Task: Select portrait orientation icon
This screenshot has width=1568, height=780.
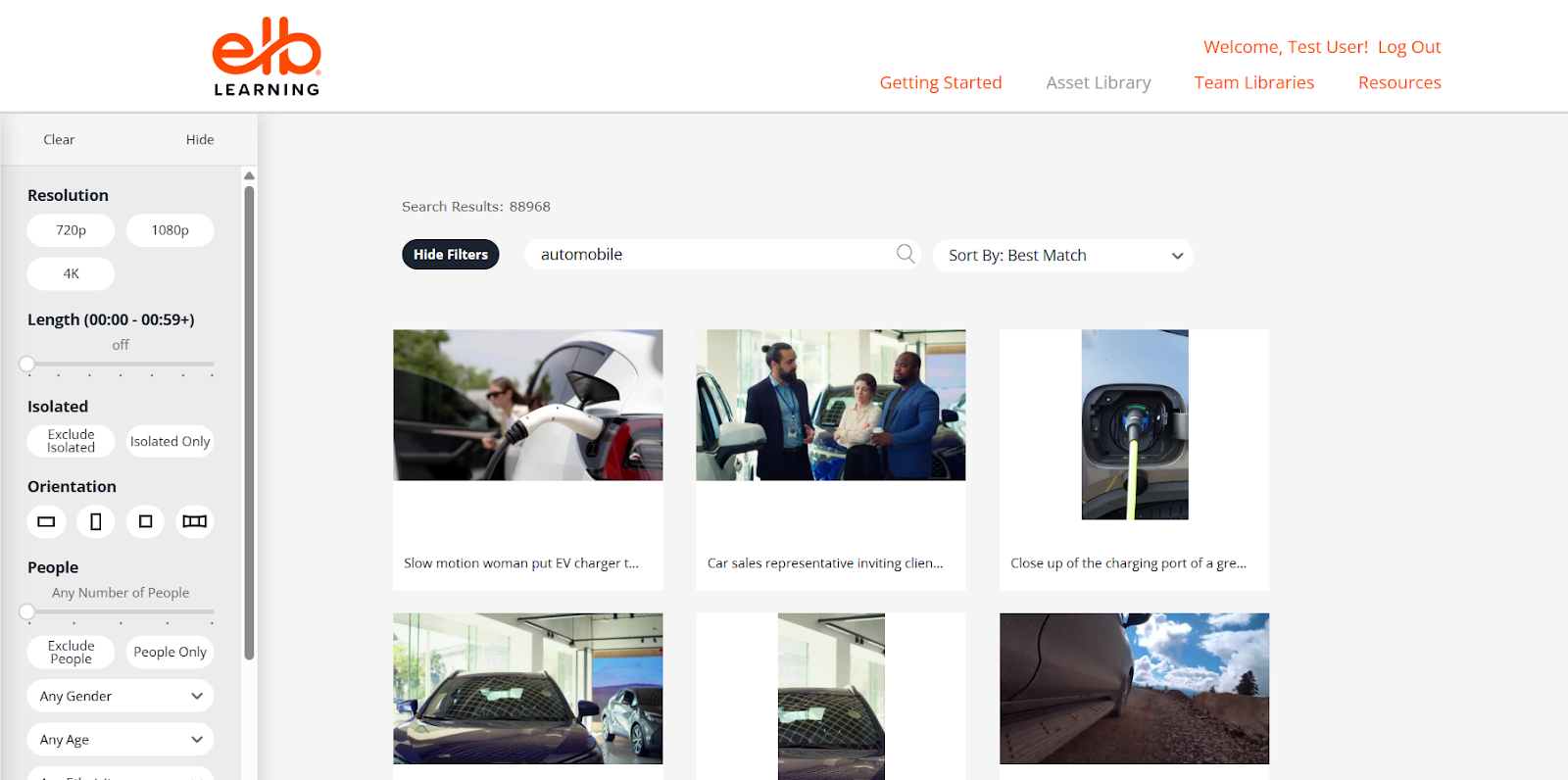Action: coord(96,521)
